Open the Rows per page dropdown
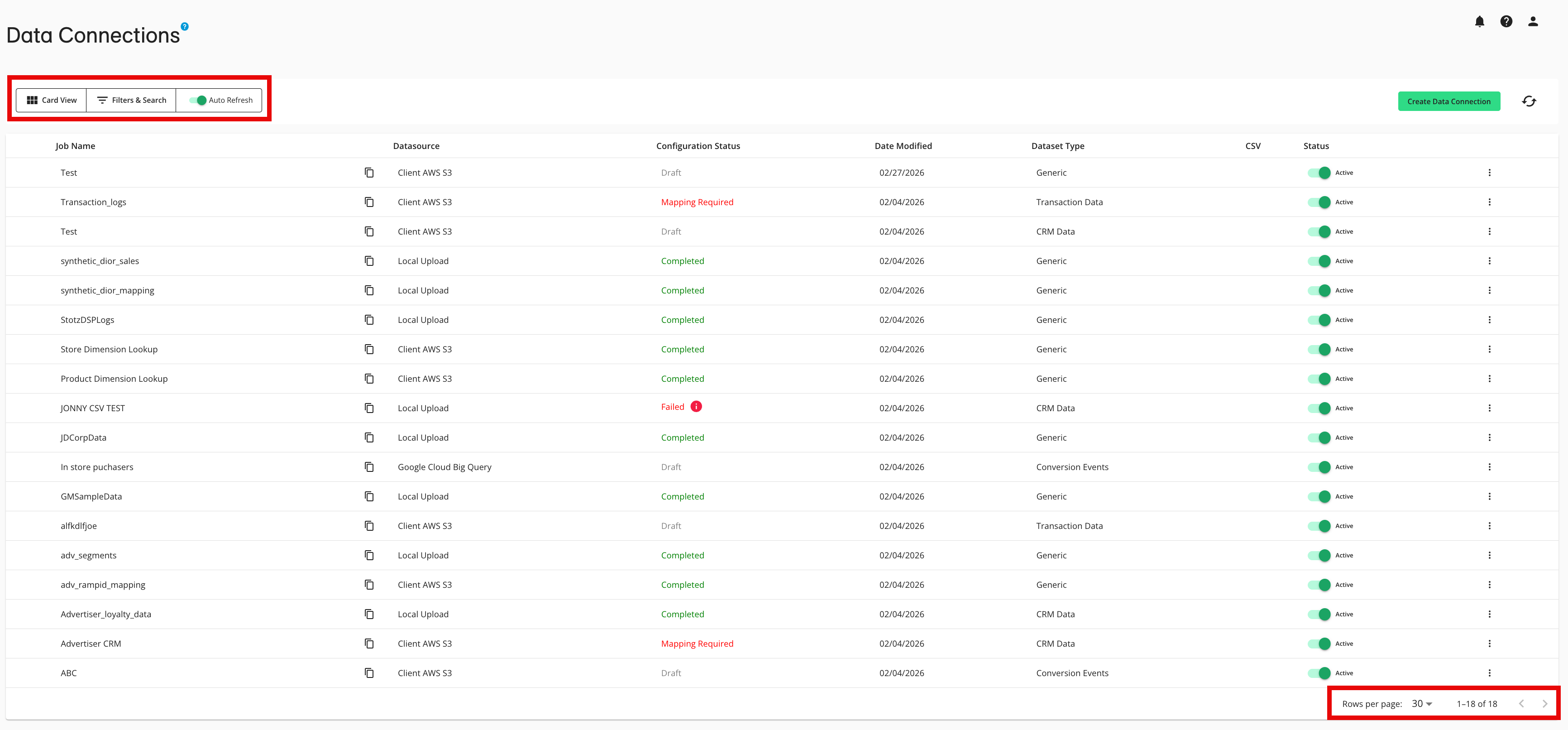1568x730 pixels. (1421, 703)
